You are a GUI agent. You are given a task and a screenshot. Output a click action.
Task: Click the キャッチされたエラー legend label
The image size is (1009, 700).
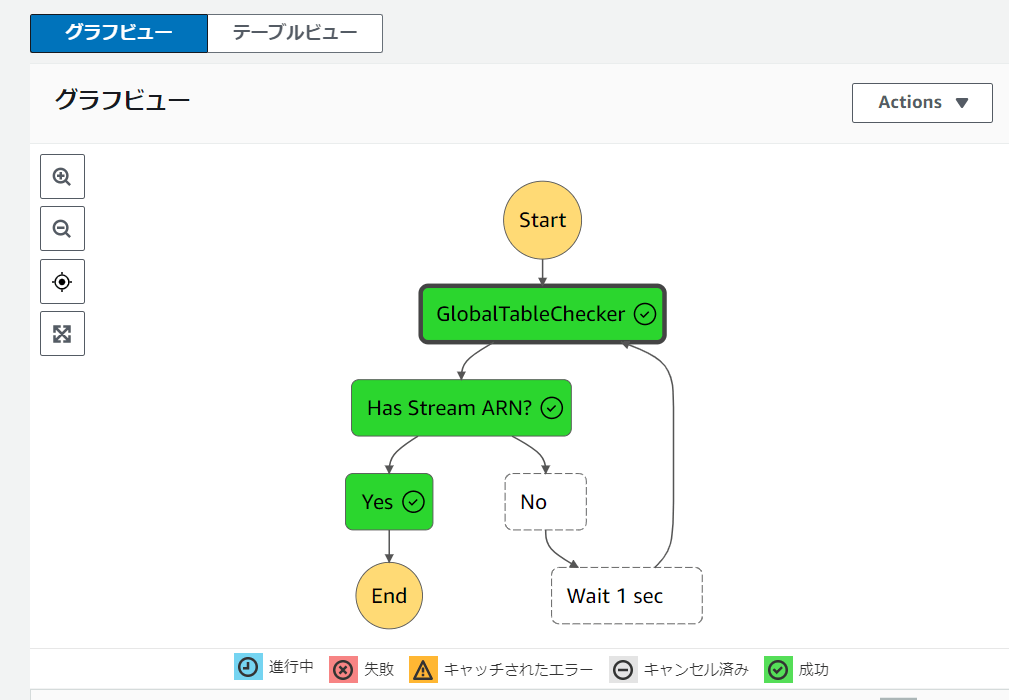519,669
